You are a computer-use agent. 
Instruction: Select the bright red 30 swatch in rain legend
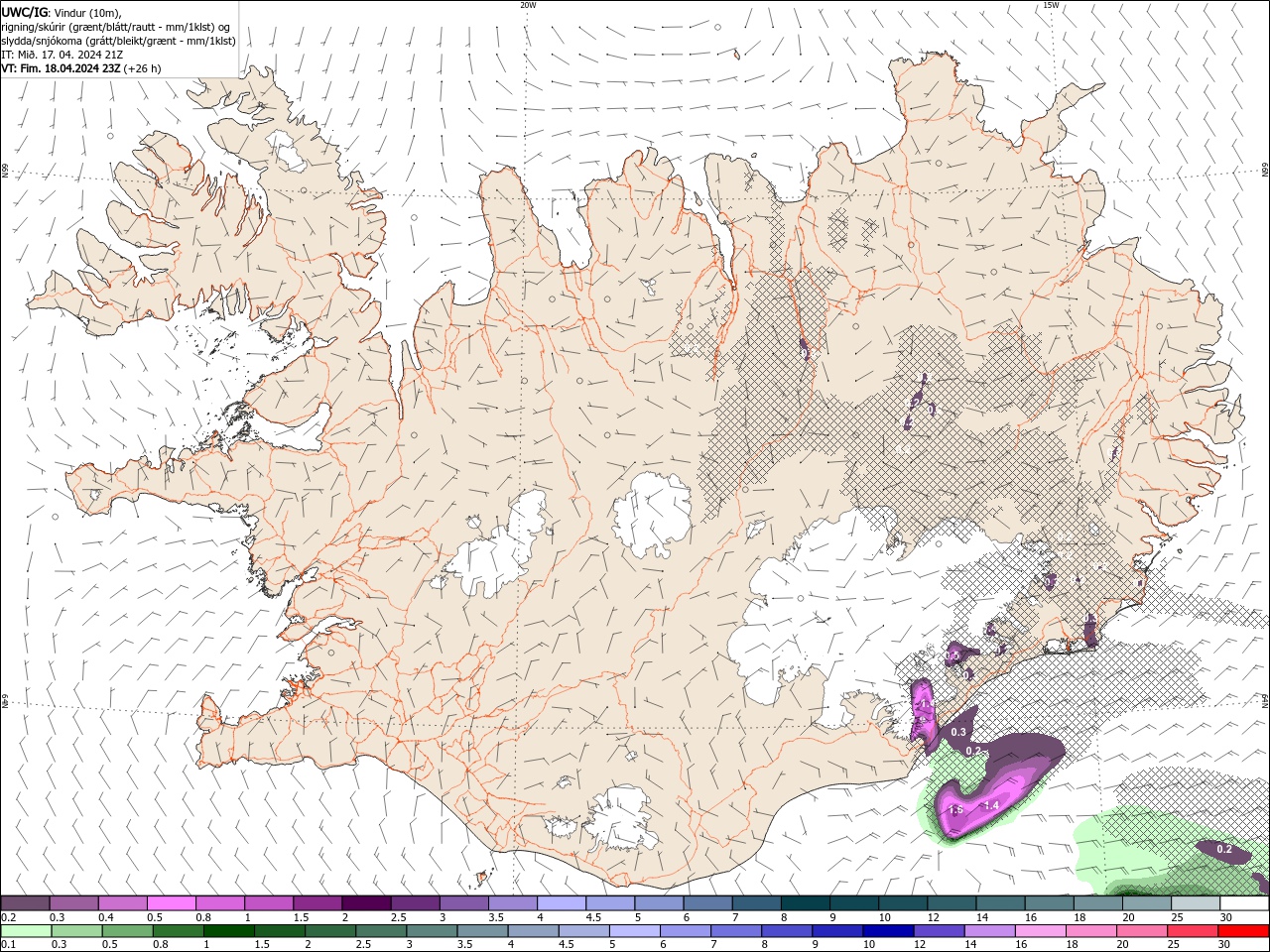(x=1242, y=931)
